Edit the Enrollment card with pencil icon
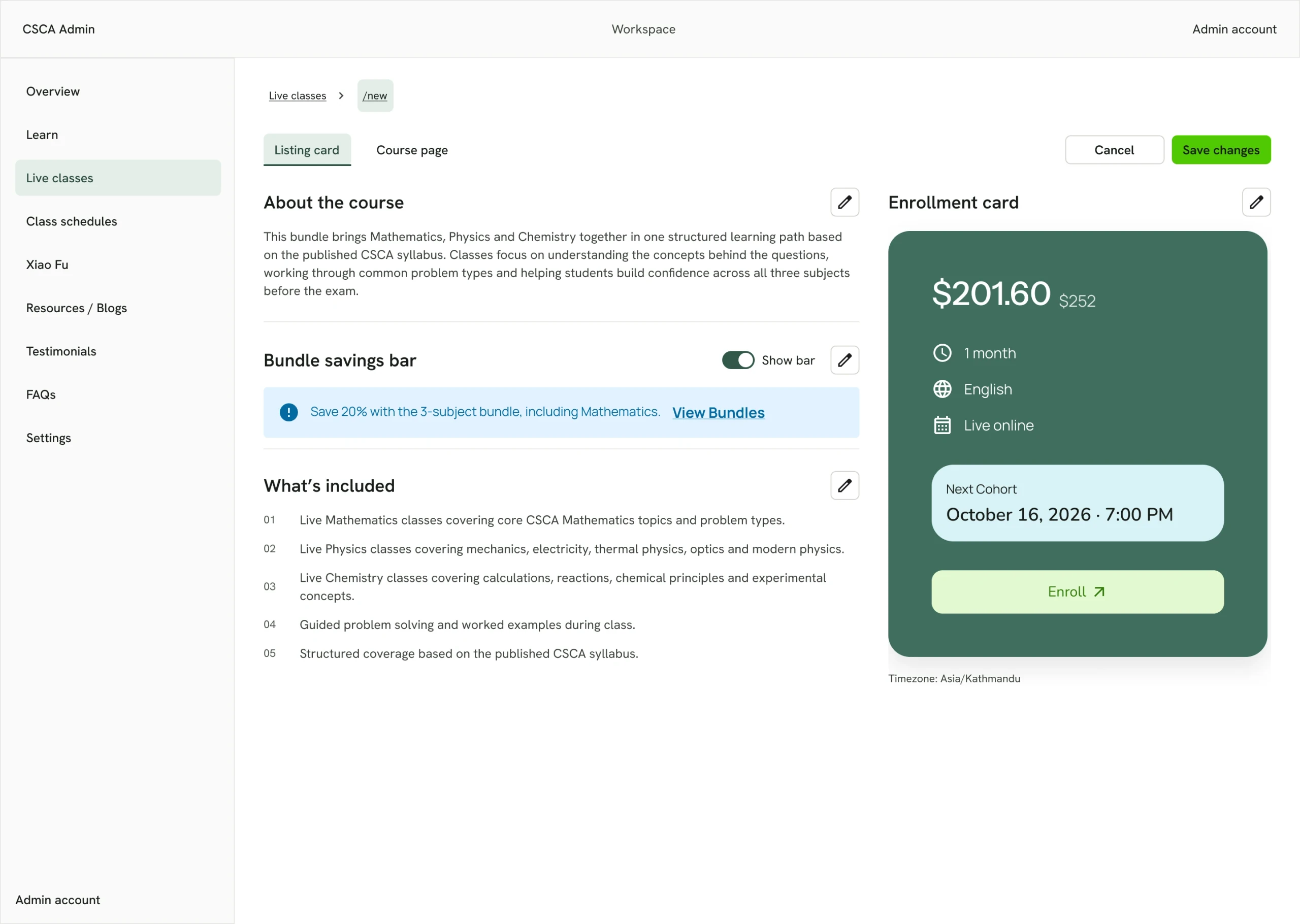The width and height of the screenshot is (1300, 924). [x=1256, y=202]
